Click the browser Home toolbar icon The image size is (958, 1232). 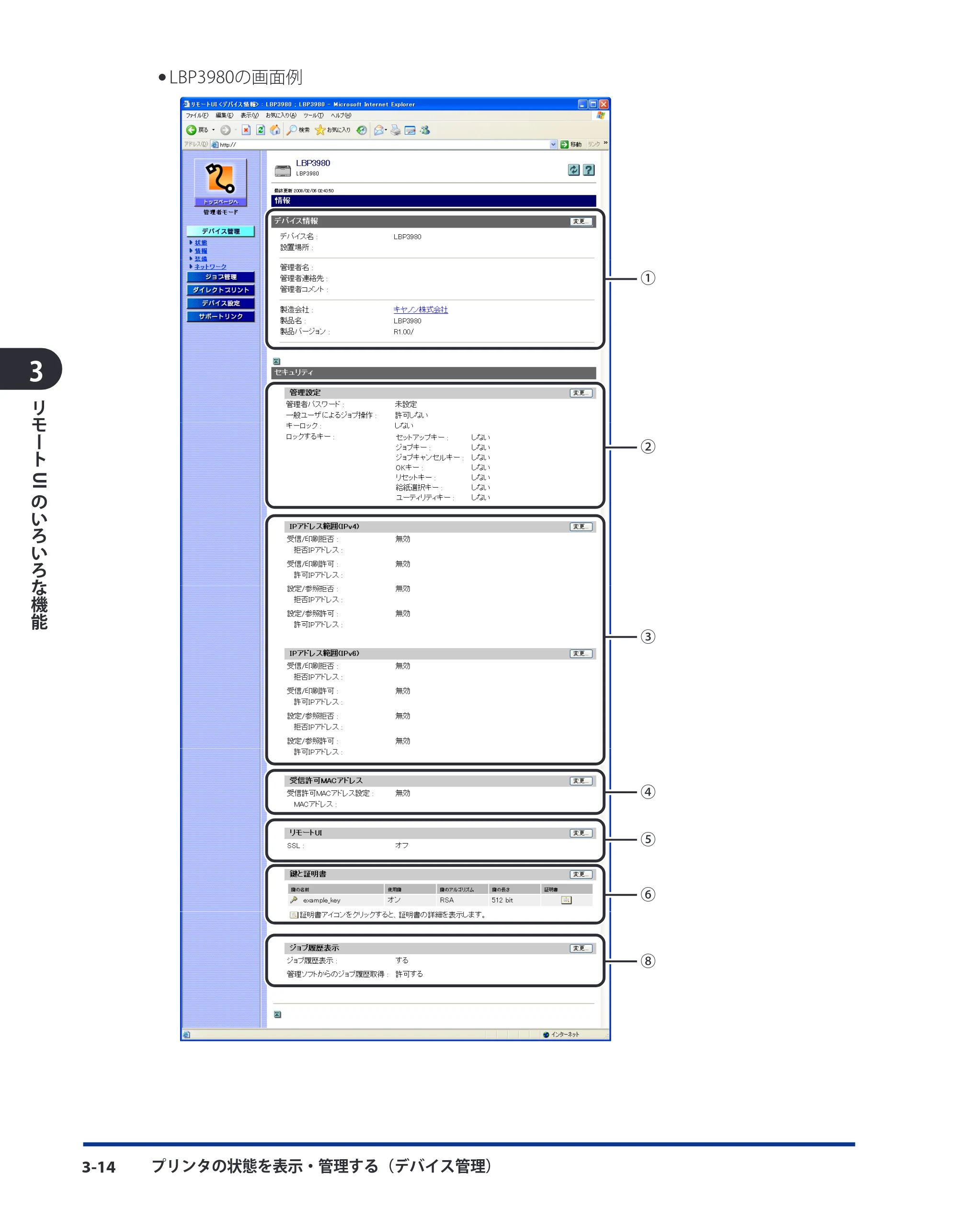[x=275, y=130]
